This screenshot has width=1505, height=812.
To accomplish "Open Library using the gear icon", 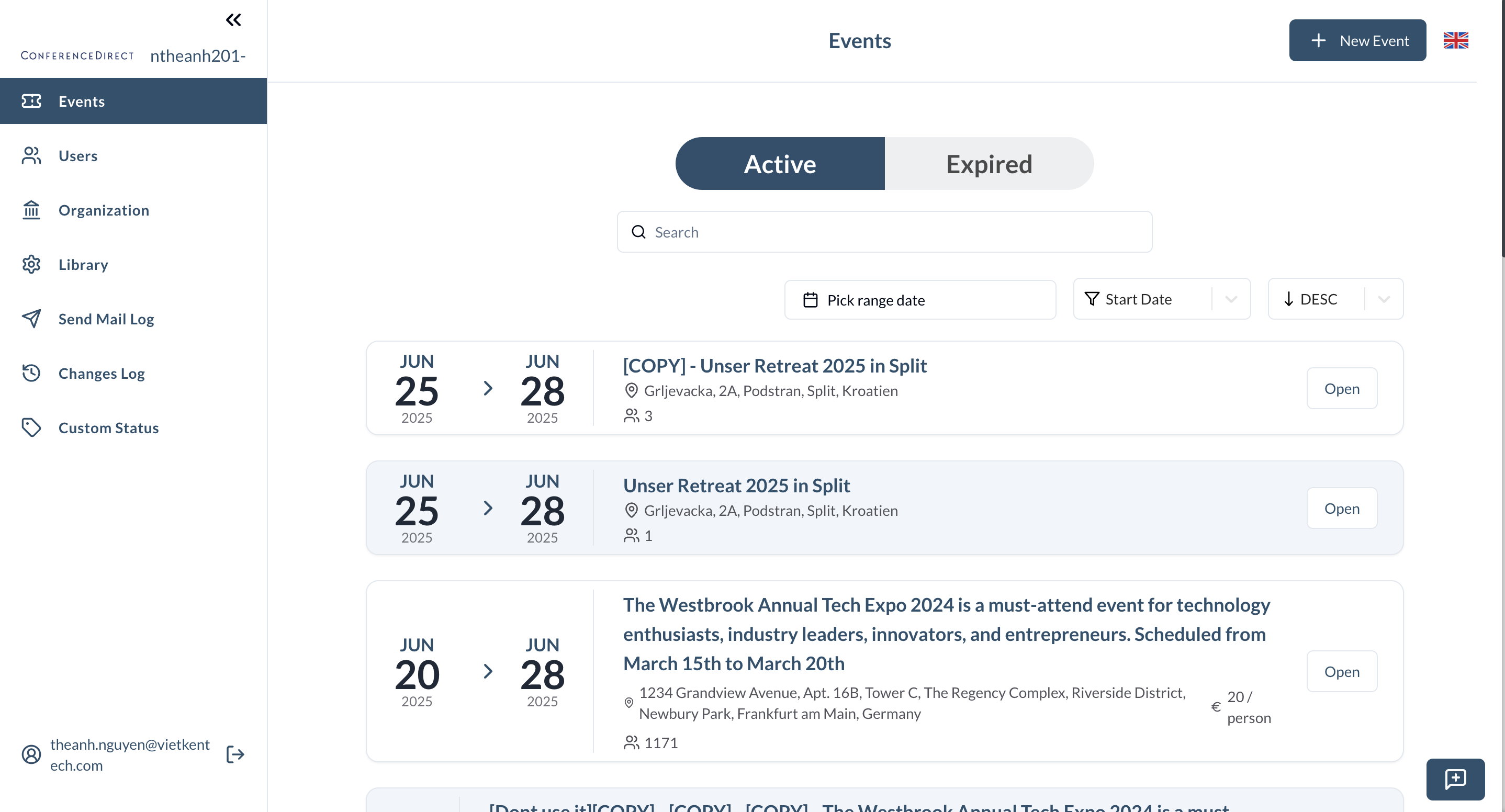I will coord(31,264).
